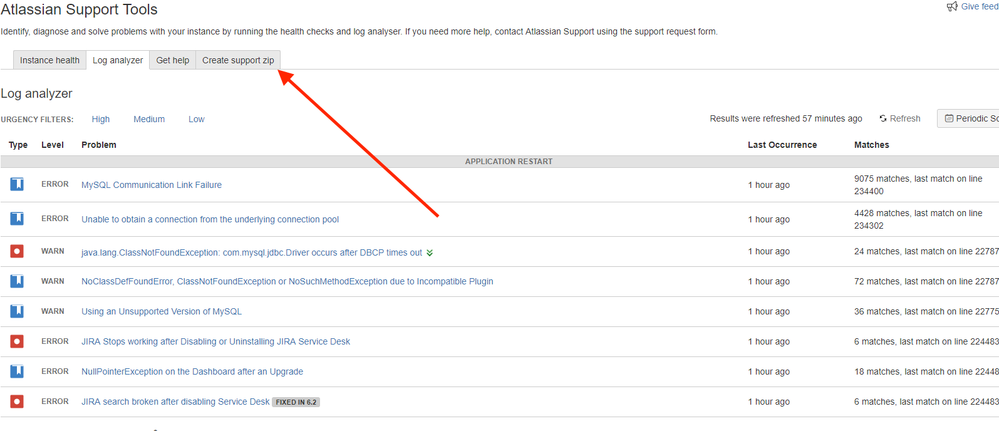The width and height of the screenshot is (999, 431).
Task: Click the Give feedback megaphone icon
Action: coord(952,6)
